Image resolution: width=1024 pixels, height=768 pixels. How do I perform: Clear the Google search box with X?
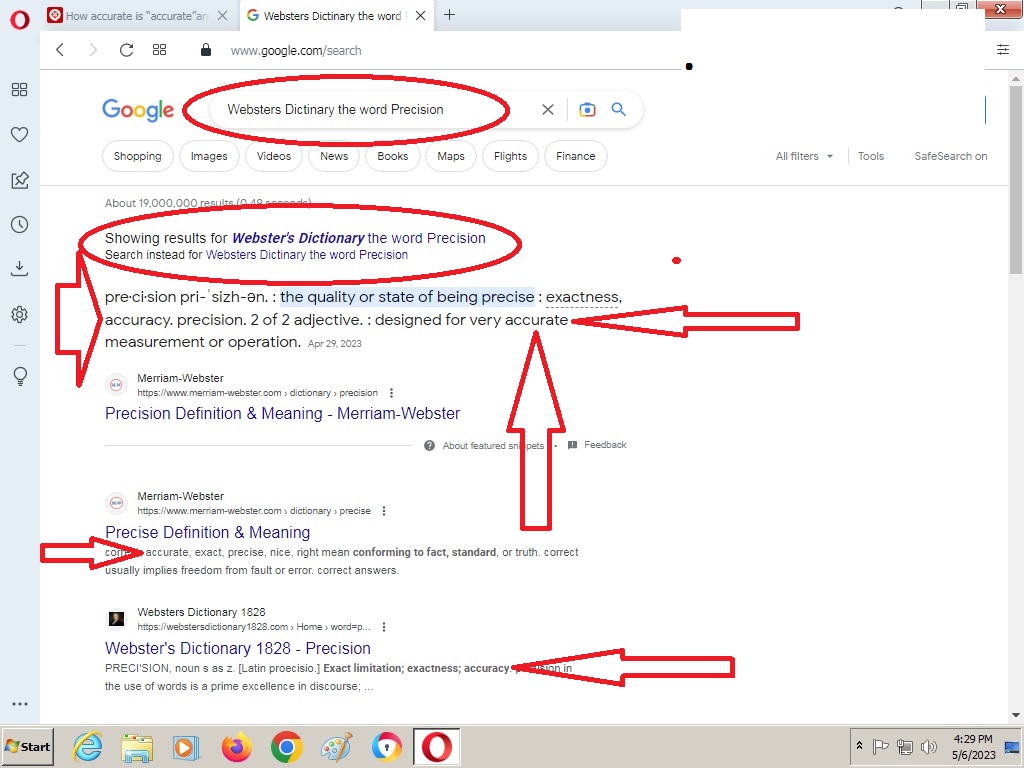point(548,110)
